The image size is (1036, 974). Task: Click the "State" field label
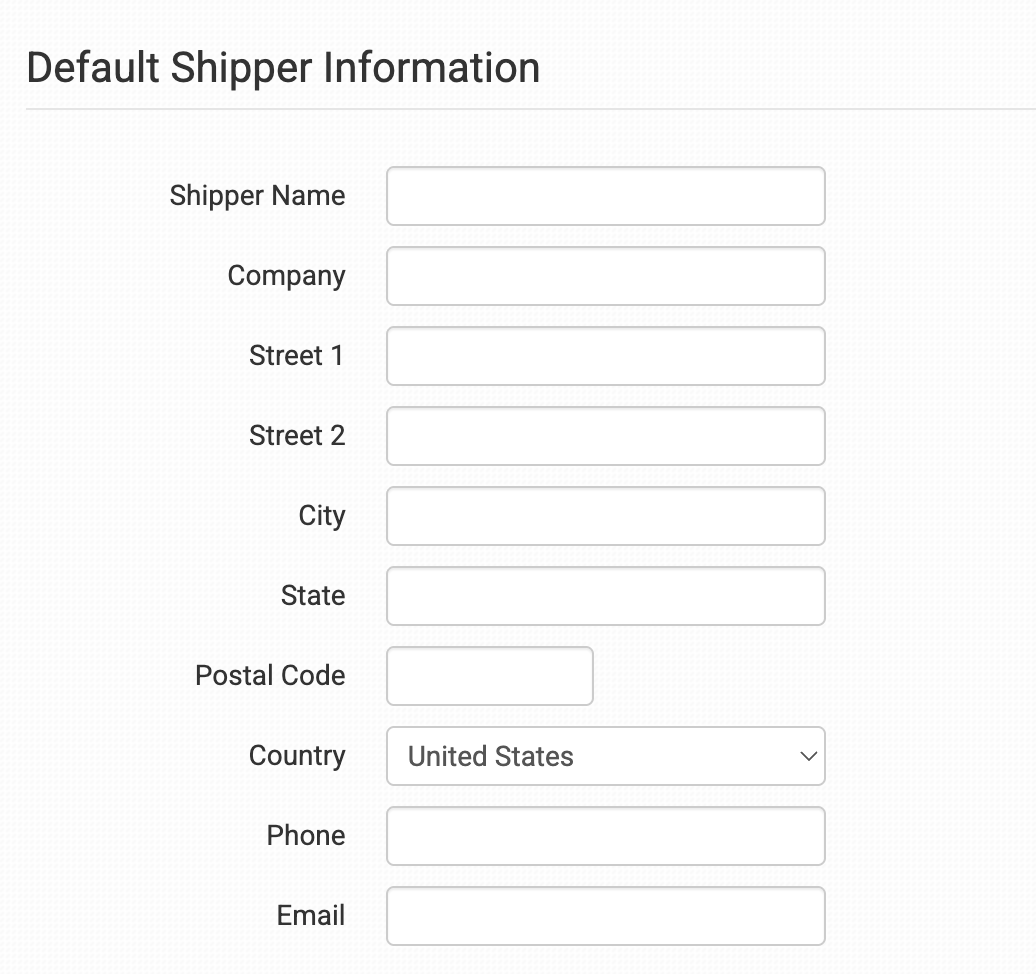pyautogui.click(x=312, y=596)
